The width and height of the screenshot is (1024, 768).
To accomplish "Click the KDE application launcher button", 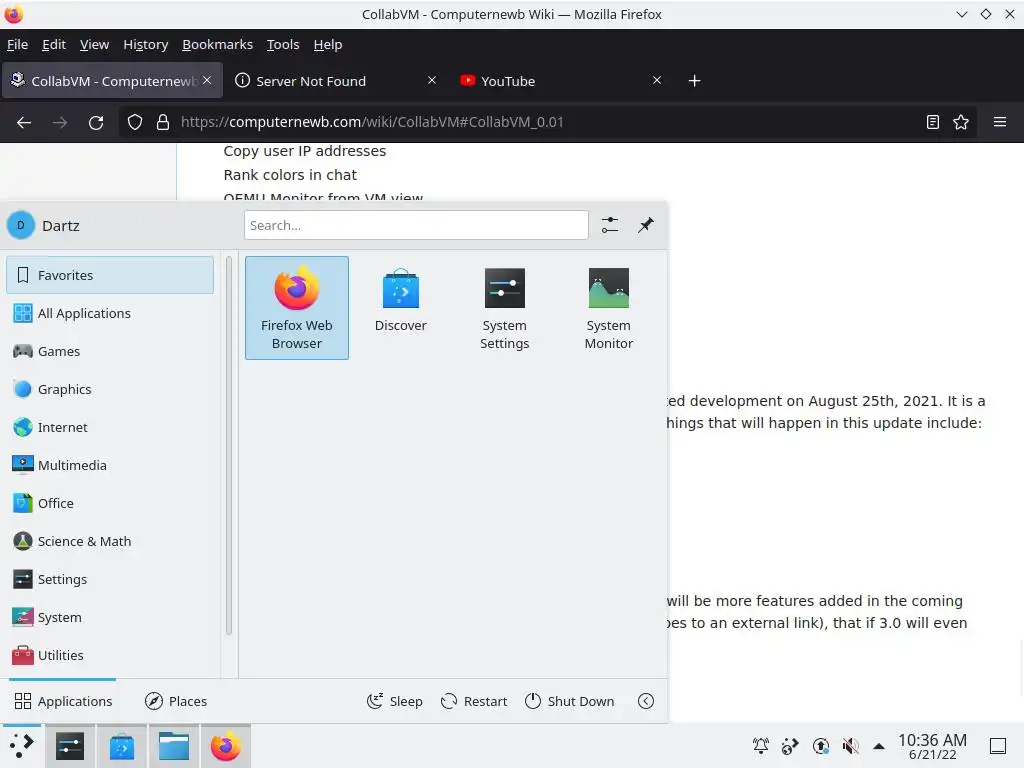I will pyautogui.click(x=22, y=745).
